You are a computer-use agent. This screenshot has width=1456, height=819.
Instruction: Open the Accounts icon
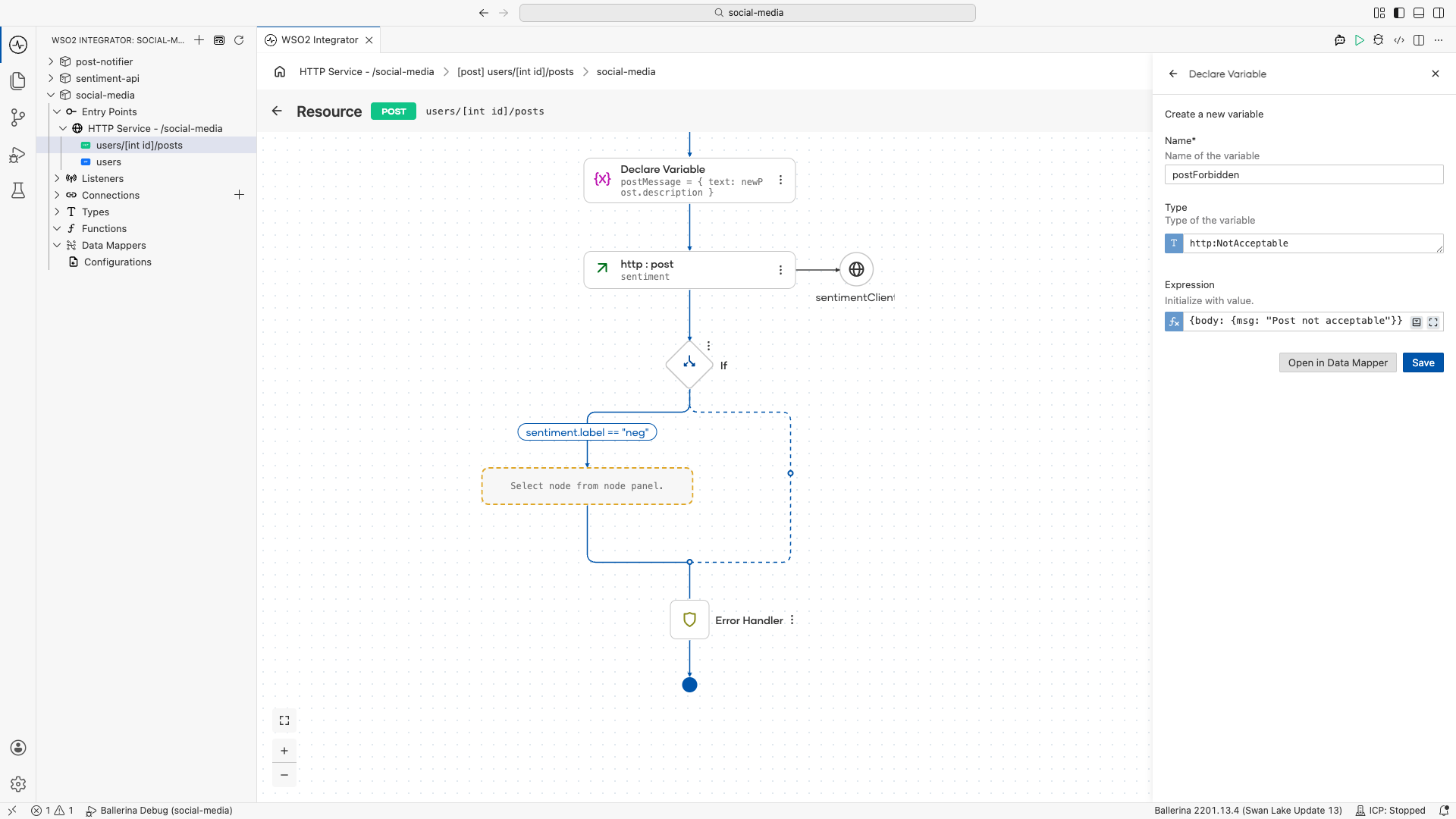(18, 748)
